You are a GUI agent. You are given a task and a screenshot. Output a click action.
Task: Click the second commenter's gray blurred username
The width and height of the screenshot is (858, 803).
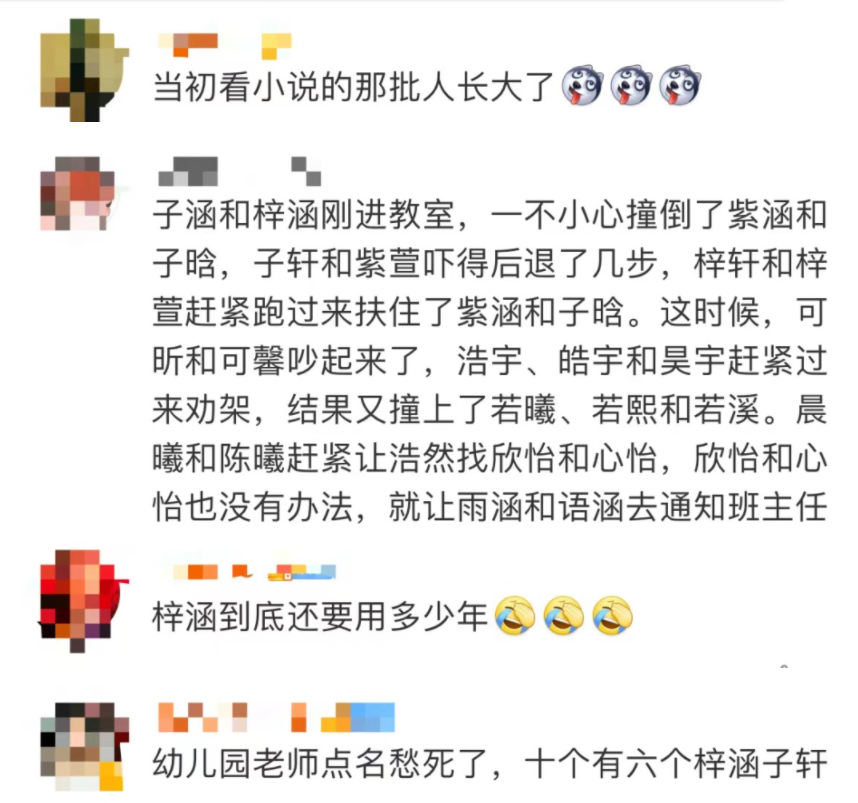[x=188, y=171]
